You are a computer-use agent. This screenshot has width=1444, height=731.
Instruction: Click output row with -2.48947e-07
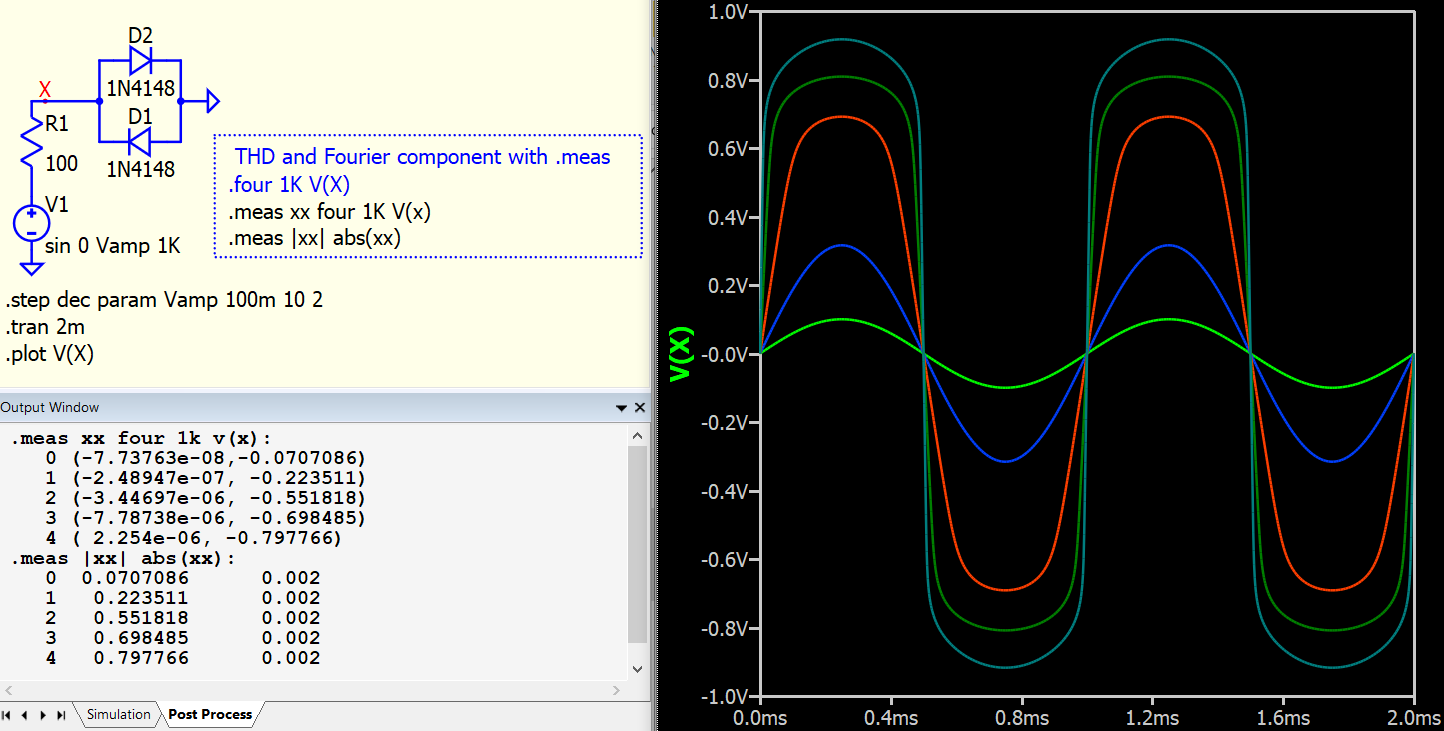point(206,478)
